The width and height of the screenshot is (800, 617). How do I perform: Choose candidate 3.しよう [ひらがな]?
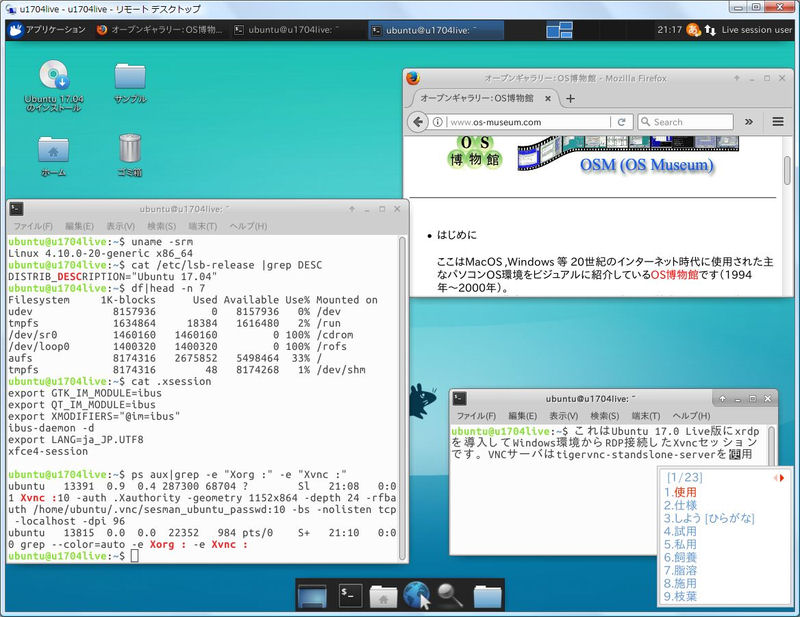pyautogui.click(x=709, y=519)
